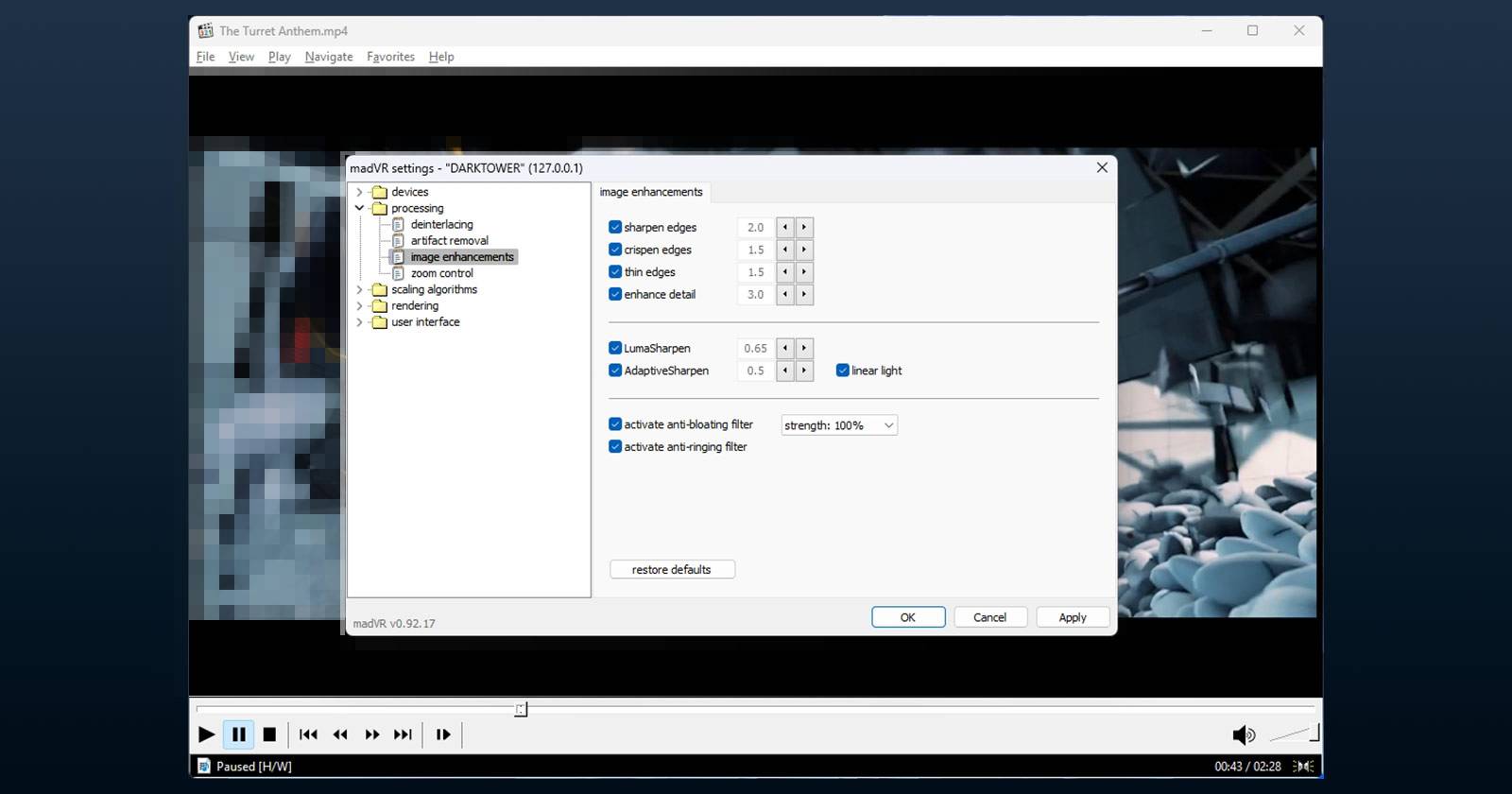Skip to previous file button
The height and width of the screenshot is (794, 1512).
(308, 734)
